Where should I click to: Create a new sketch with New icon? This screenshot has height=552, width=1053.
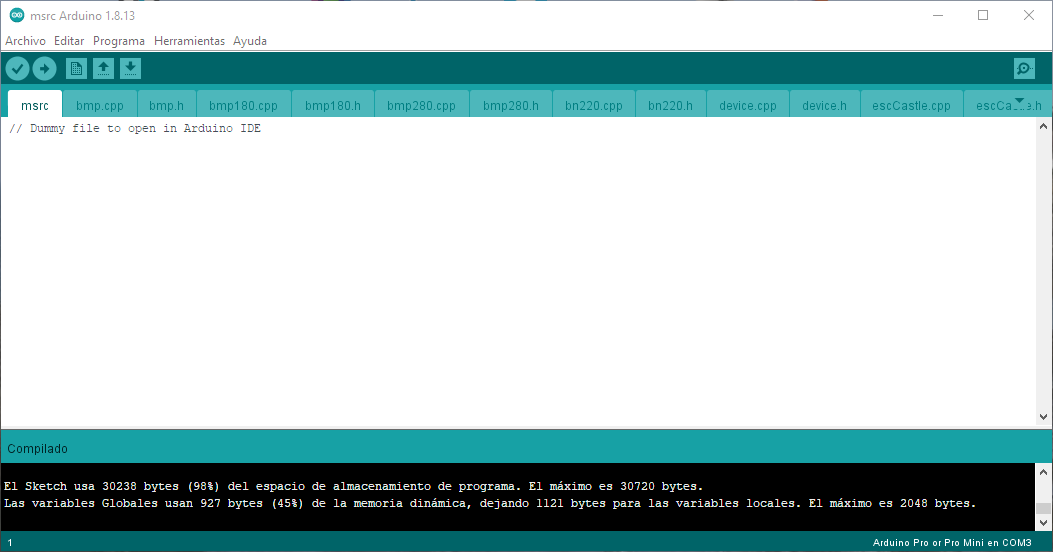76,68
